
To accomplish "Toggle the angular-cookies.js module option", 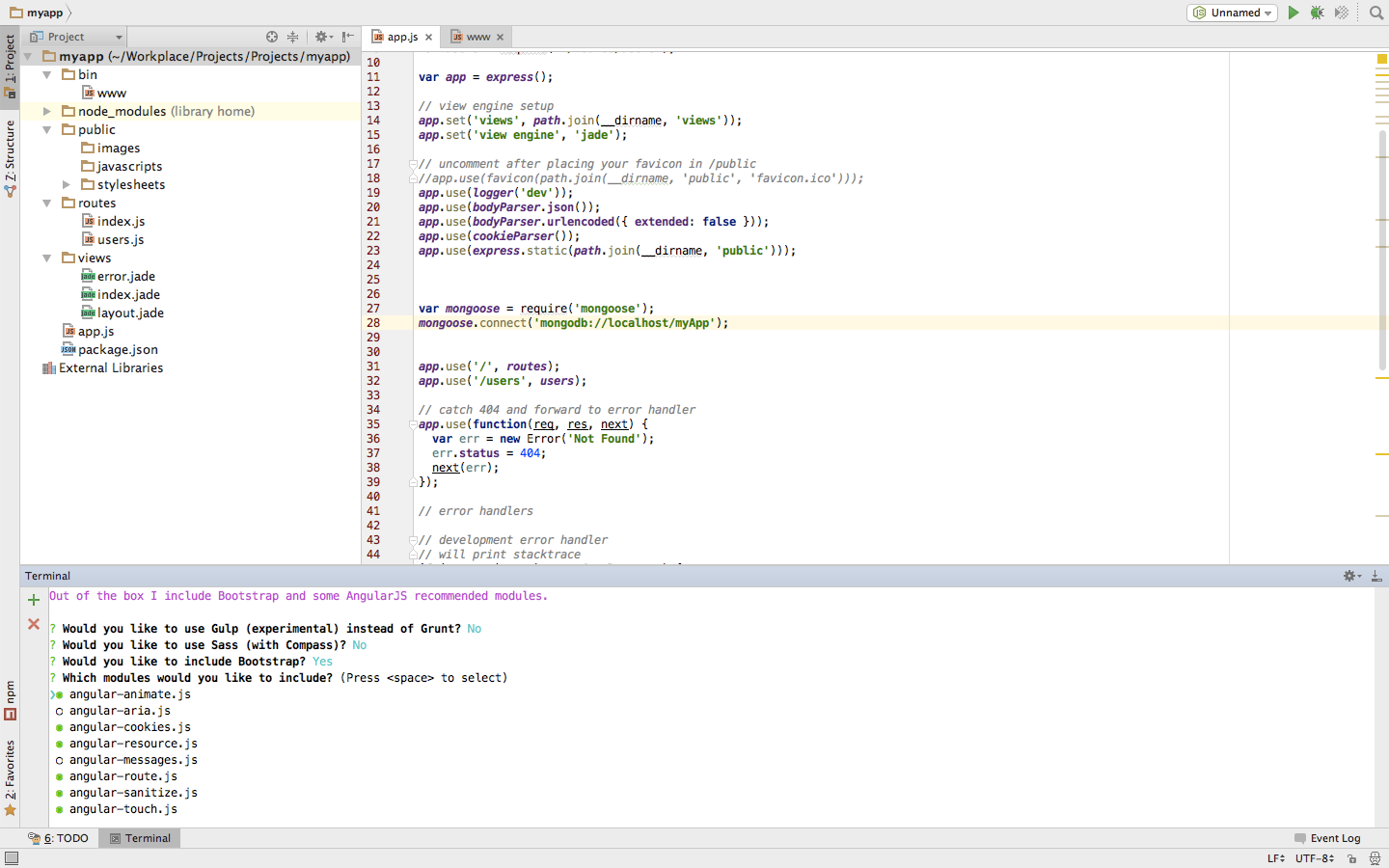I will tap(60, 727).
